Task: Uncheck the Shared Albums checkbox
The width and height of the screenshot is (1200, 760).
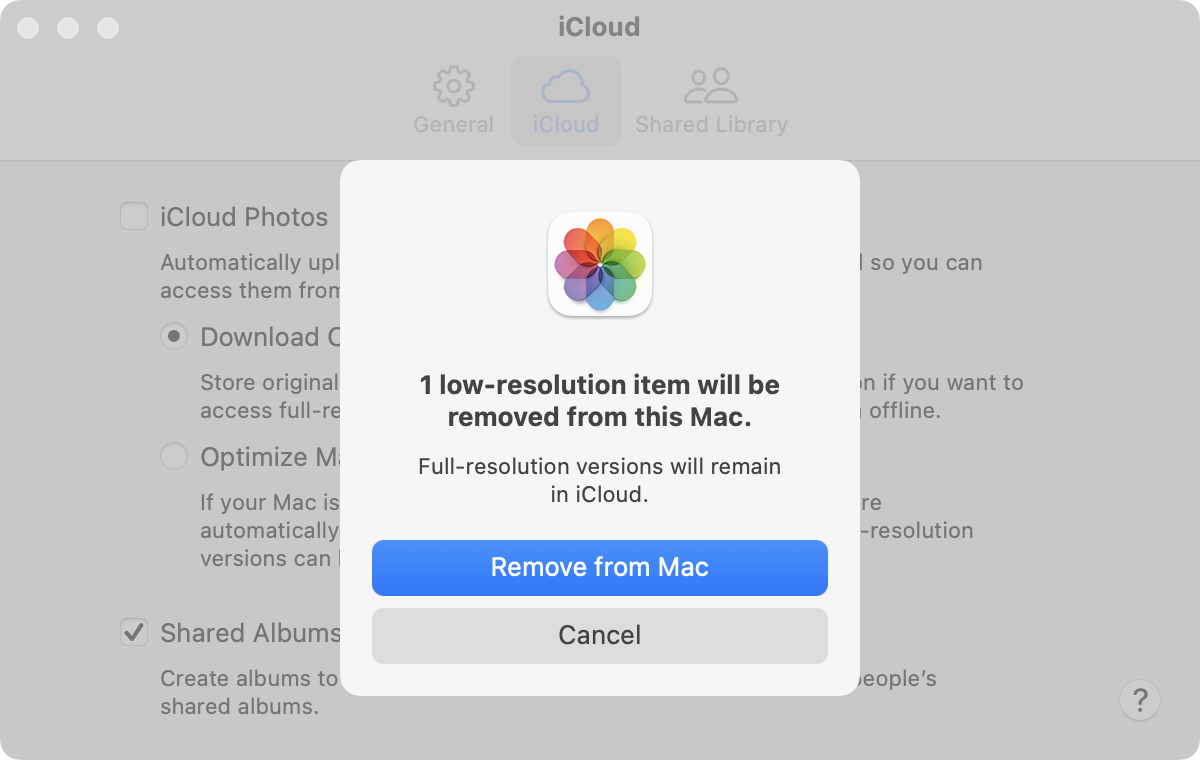Action: click(134, 632)
